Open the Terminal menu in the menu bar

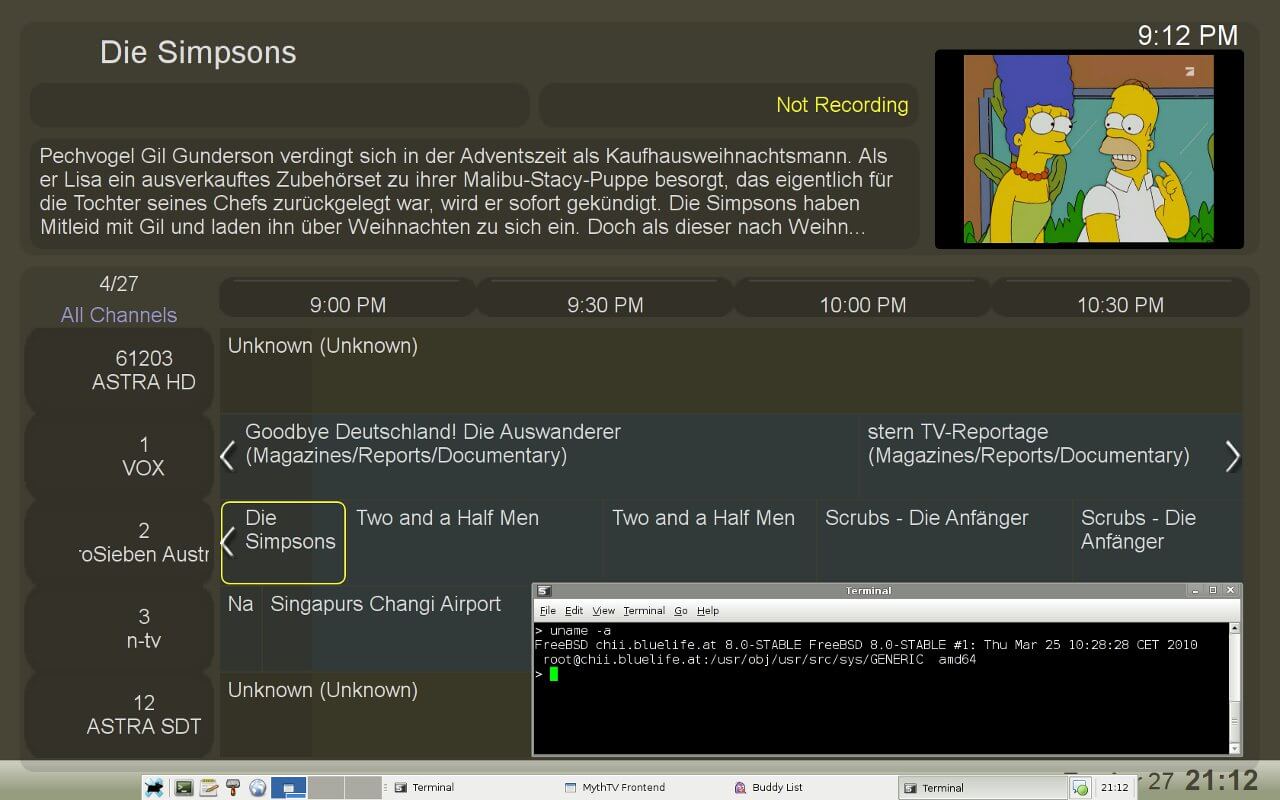(643, 610)
